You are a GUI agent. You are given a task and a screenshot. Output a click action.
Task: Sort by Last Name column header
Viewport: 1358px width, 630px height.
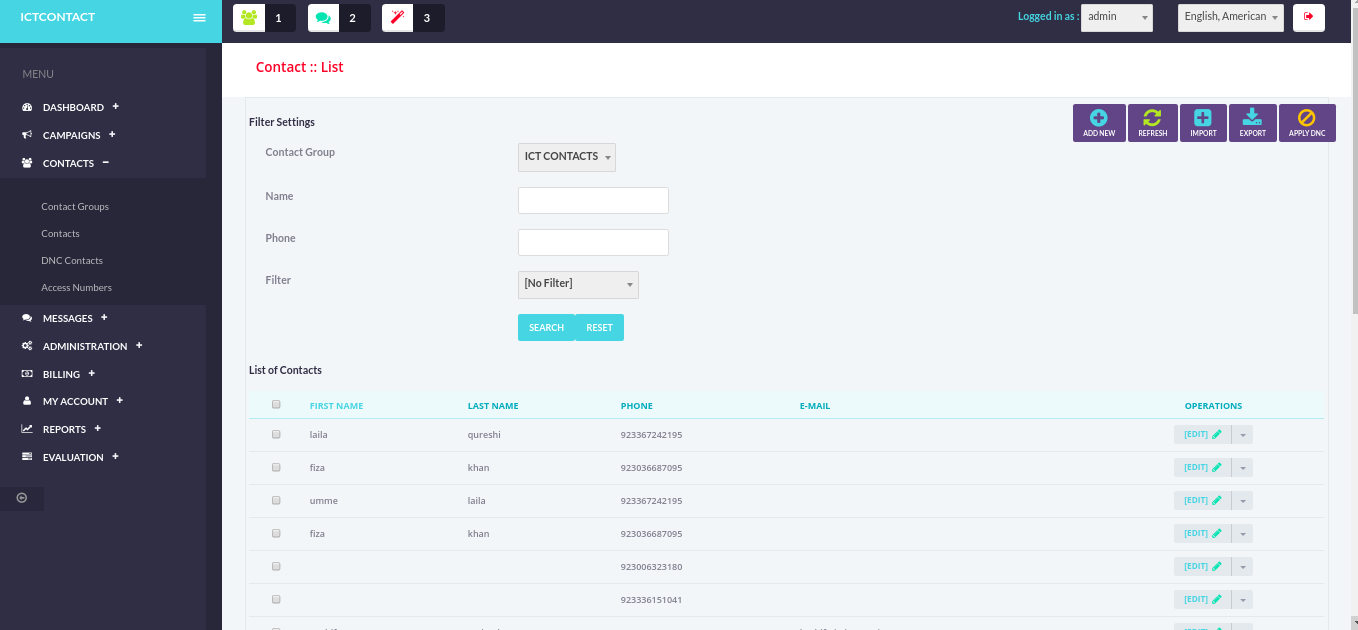pyautogui.click(x=493, y=406)
